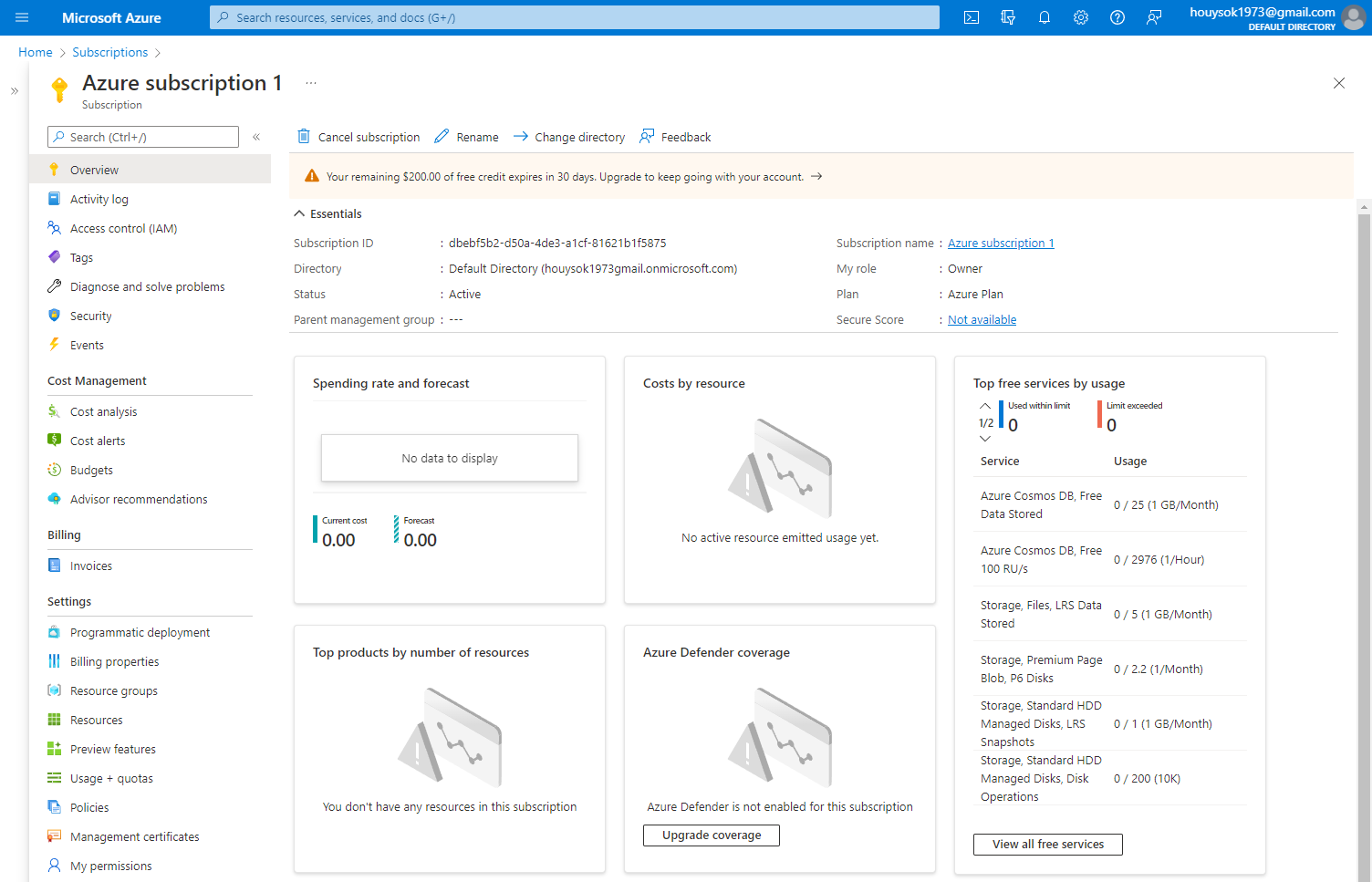Viewport: 1372px width, 882px height.
Task: Select the Rename pencil tool
Action: pyautogui.click(x=466, y=136)
